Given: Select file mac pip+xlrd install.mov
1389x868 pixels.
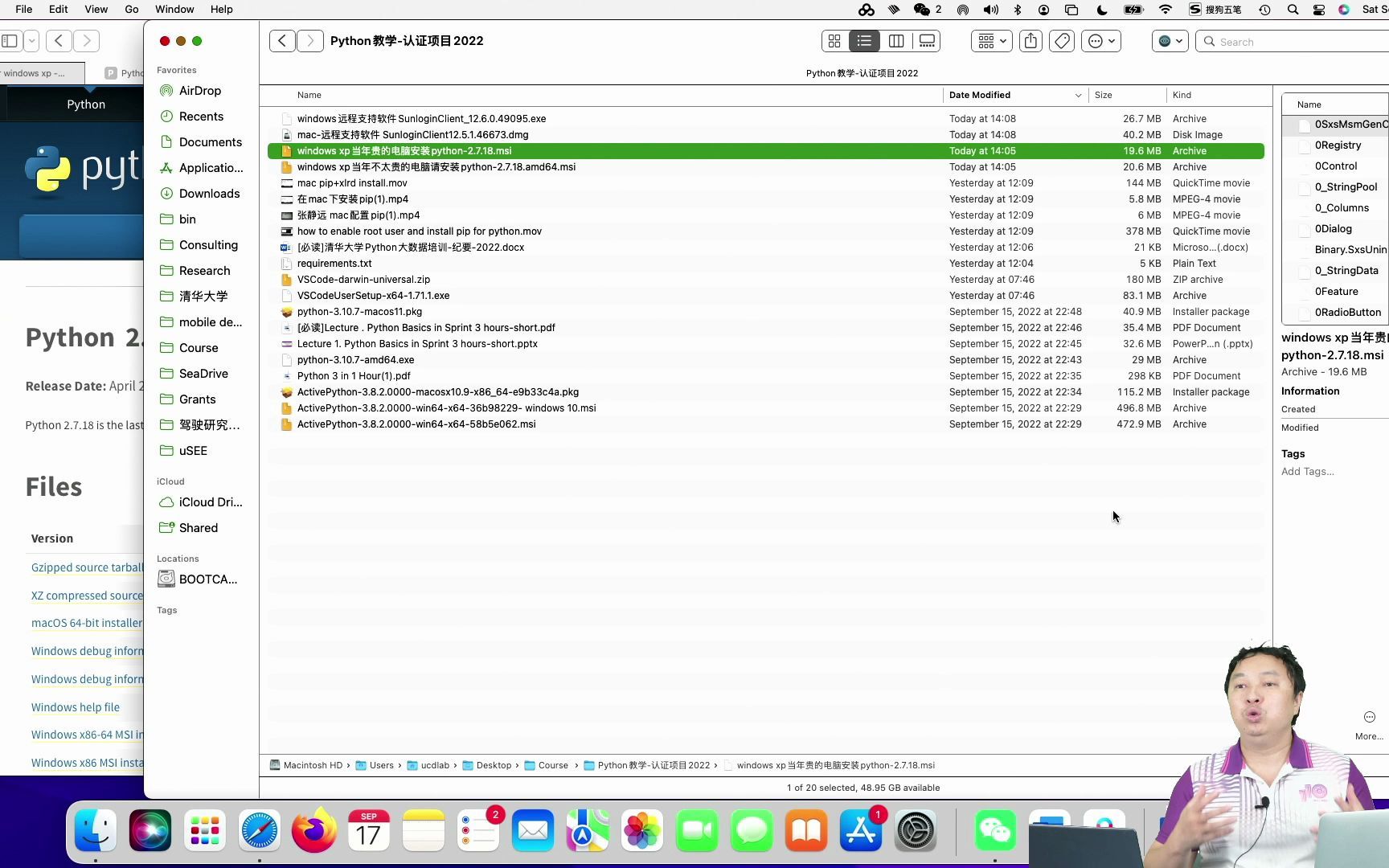Looking at the screenshot, I should pyautogui.click(x=765, y=183).
